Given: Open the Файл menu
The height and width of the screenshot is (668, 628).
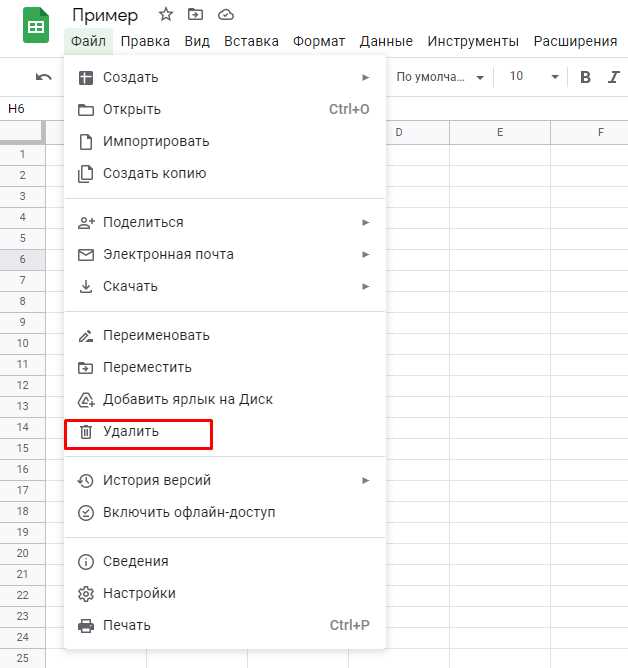Looking at the screenshot, I should coord(88,41).
